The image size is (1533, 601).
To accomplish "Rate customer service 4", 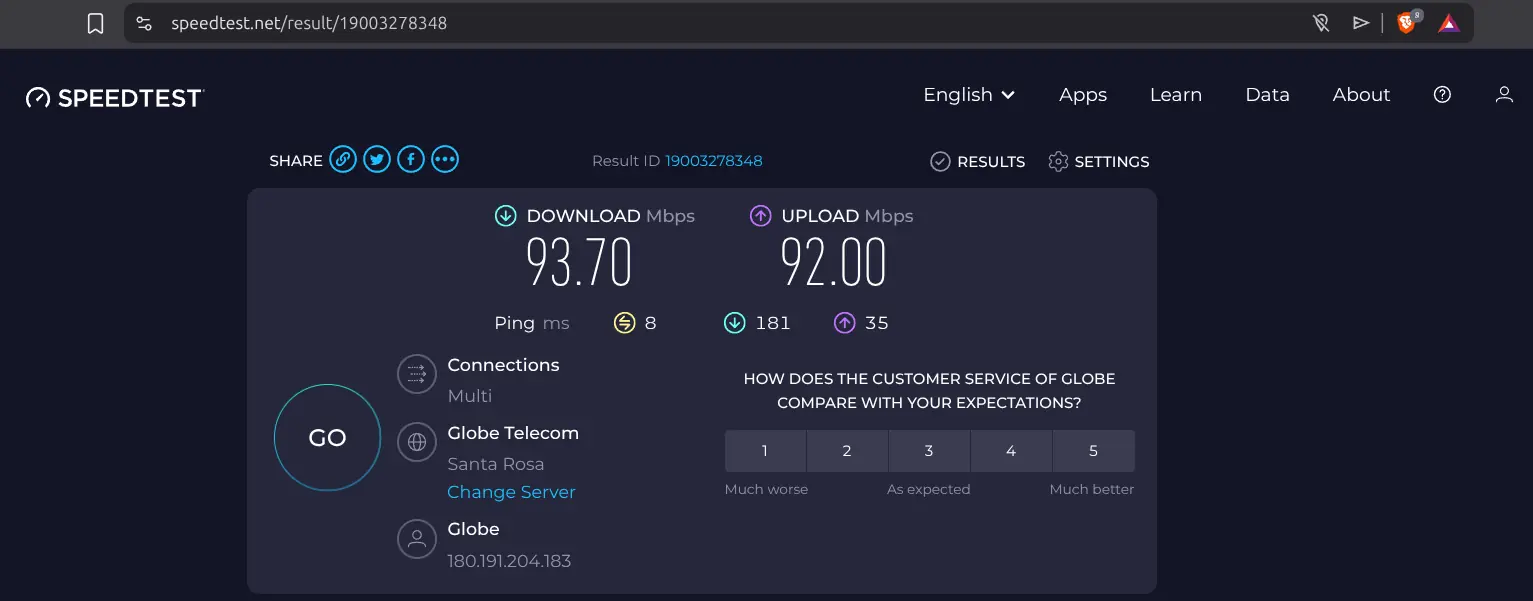I will tap(1011, 451).
